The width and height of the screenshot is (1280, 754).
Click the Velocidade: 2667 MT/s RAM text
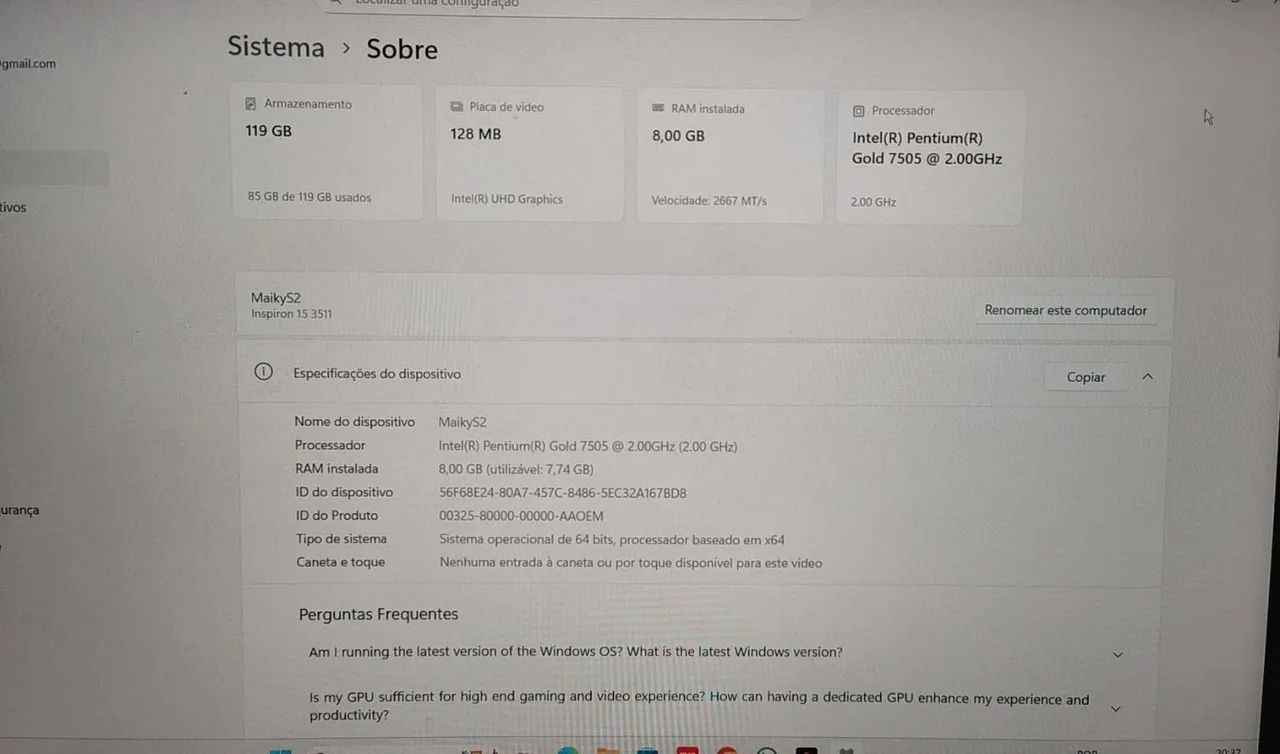709,201
